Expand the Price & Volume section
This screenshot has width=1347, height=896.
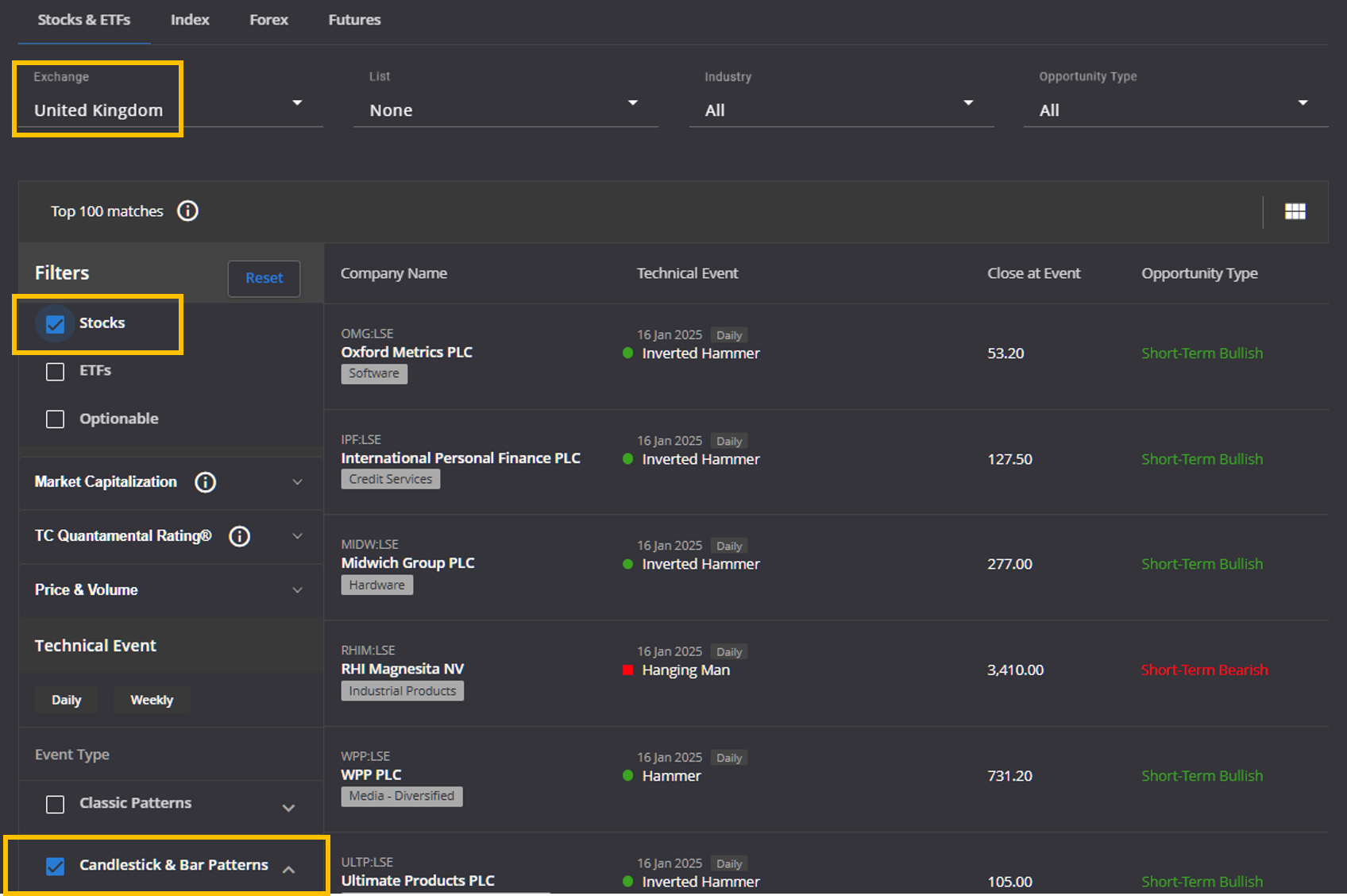(298, 590)
